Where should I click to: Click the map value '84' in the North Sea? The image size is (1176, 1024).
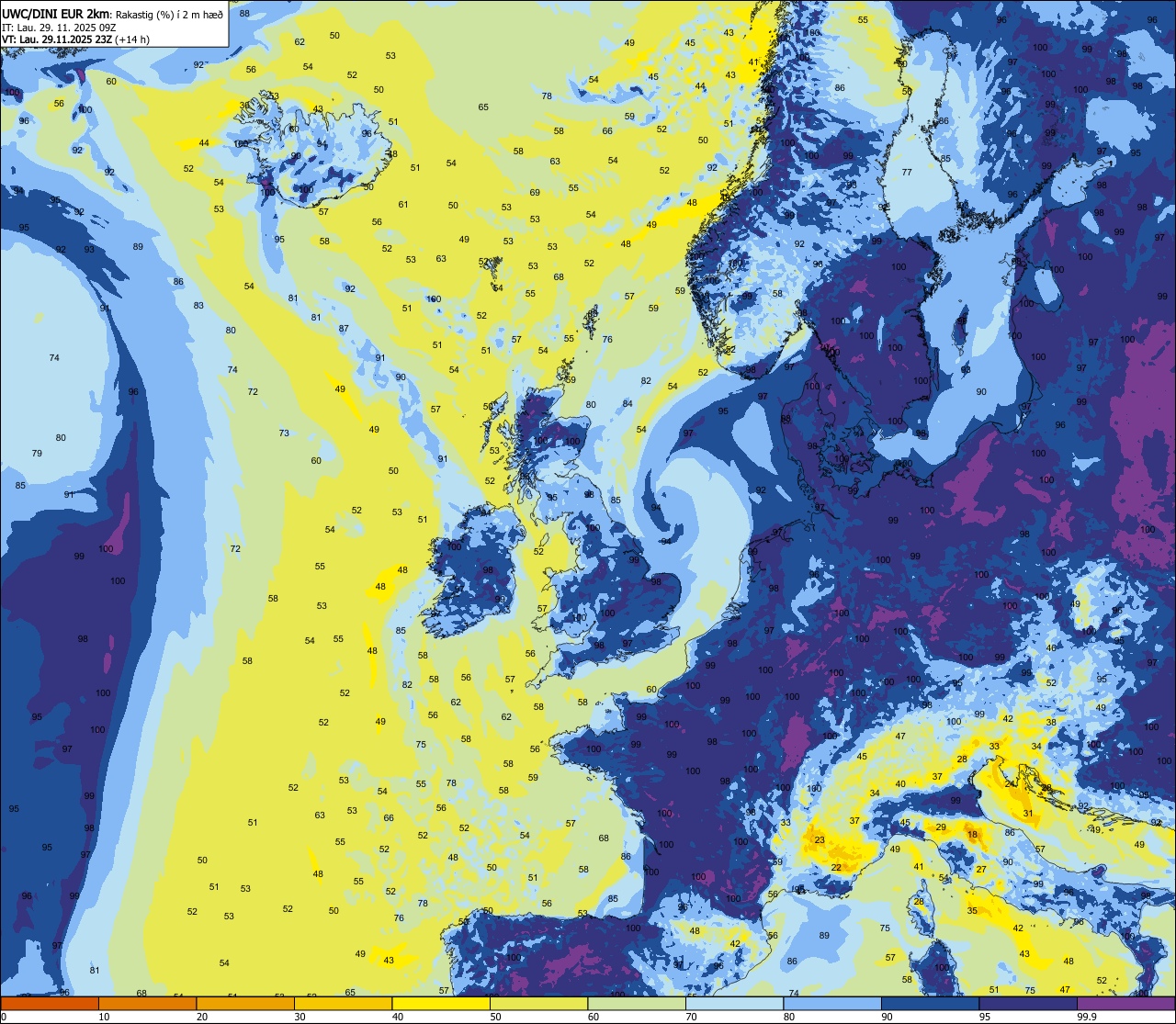[628, 403]
